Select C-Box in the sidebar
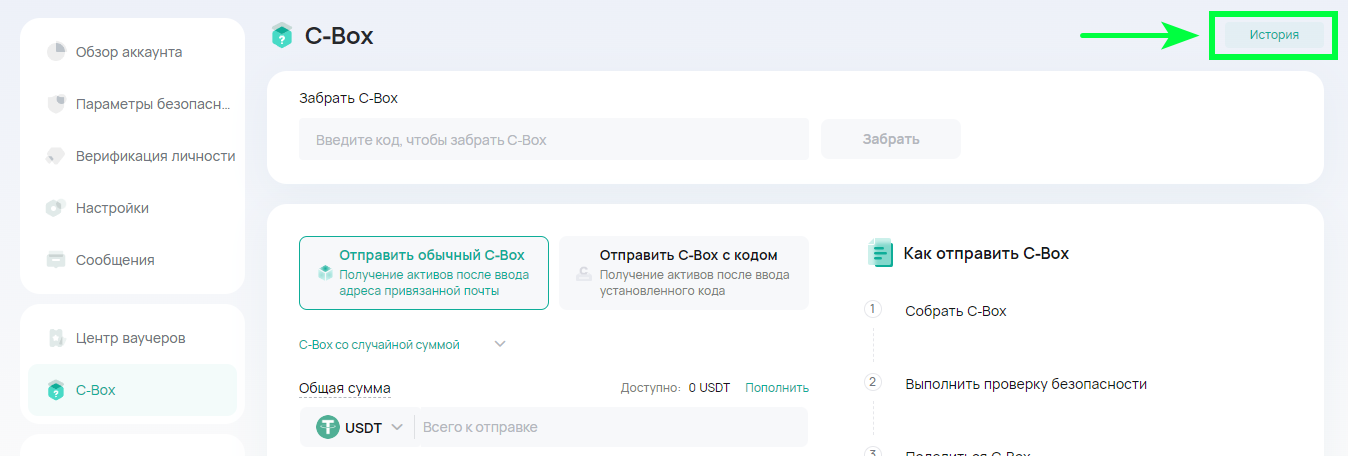 132,390
